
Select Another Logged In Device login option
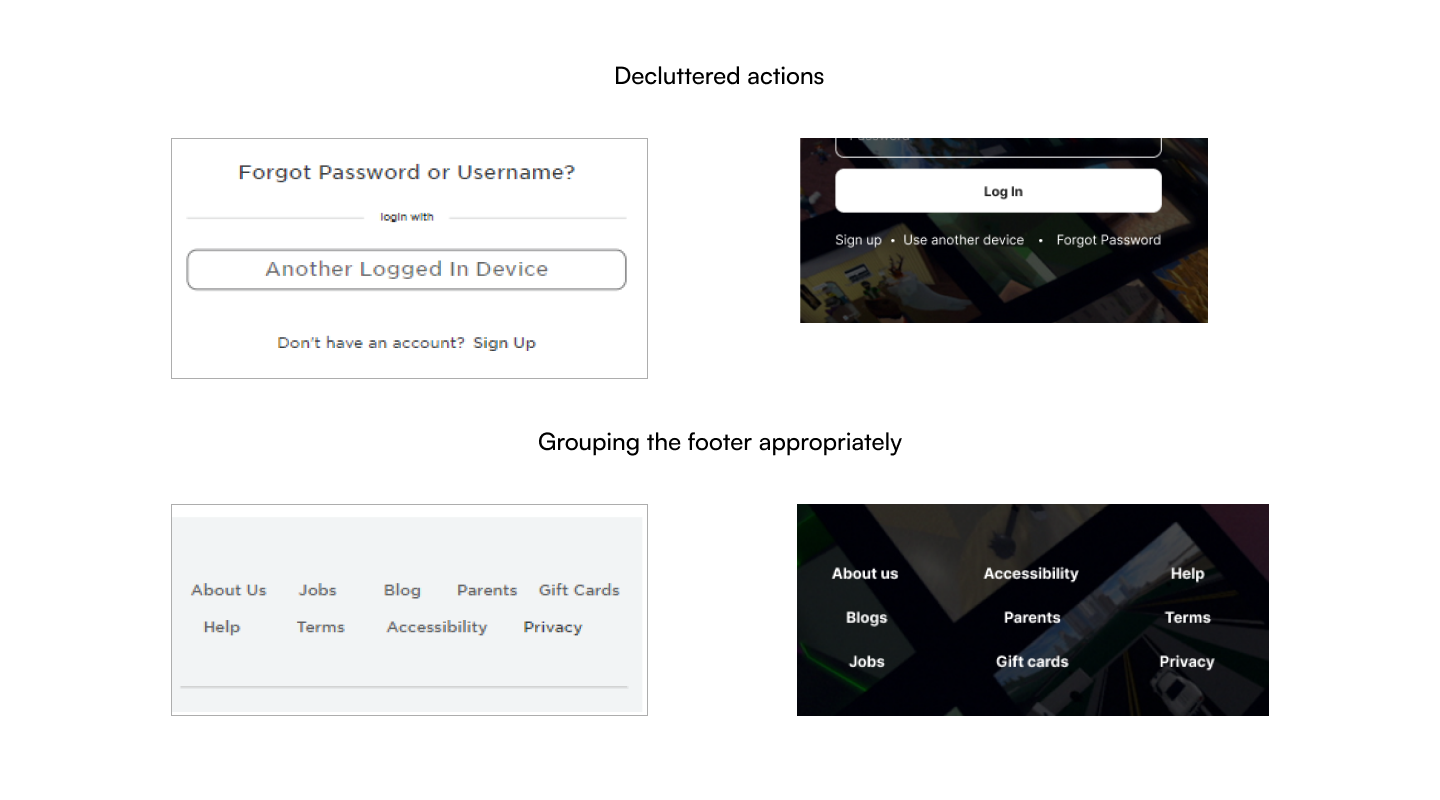tap(406, 269)
